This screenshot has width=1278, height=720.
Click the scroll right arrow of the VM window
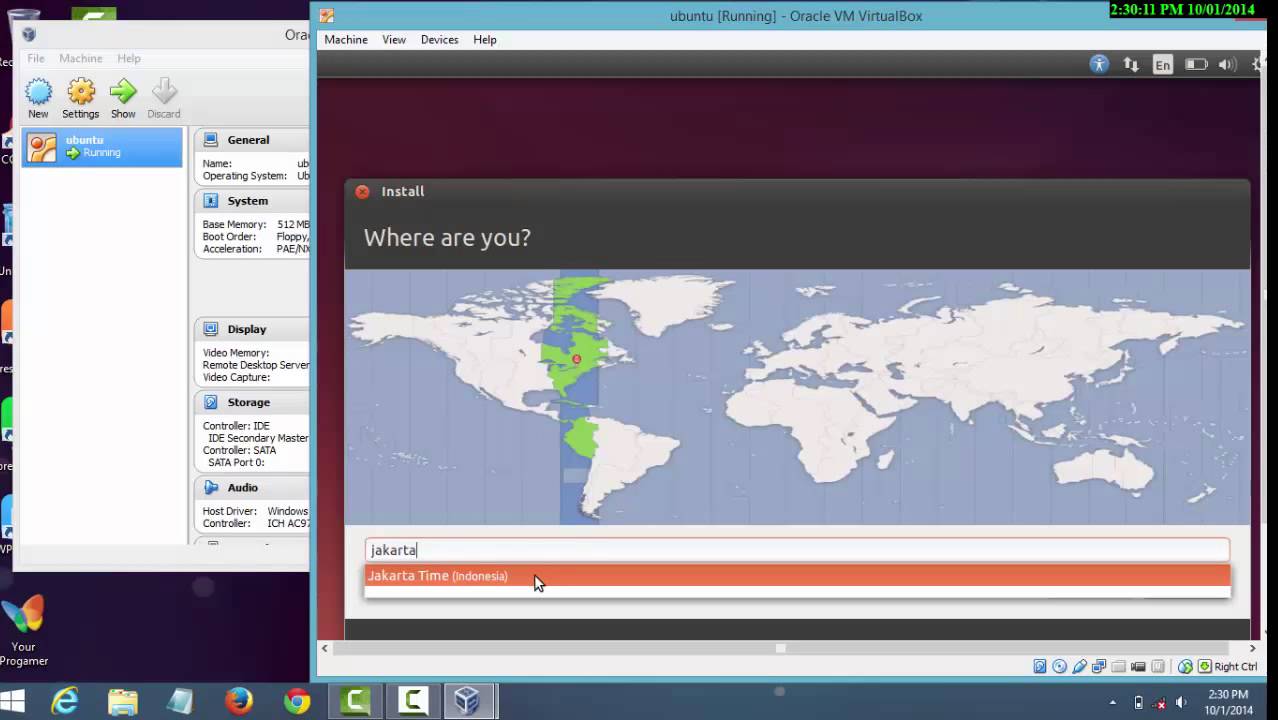coord(1252,648)
